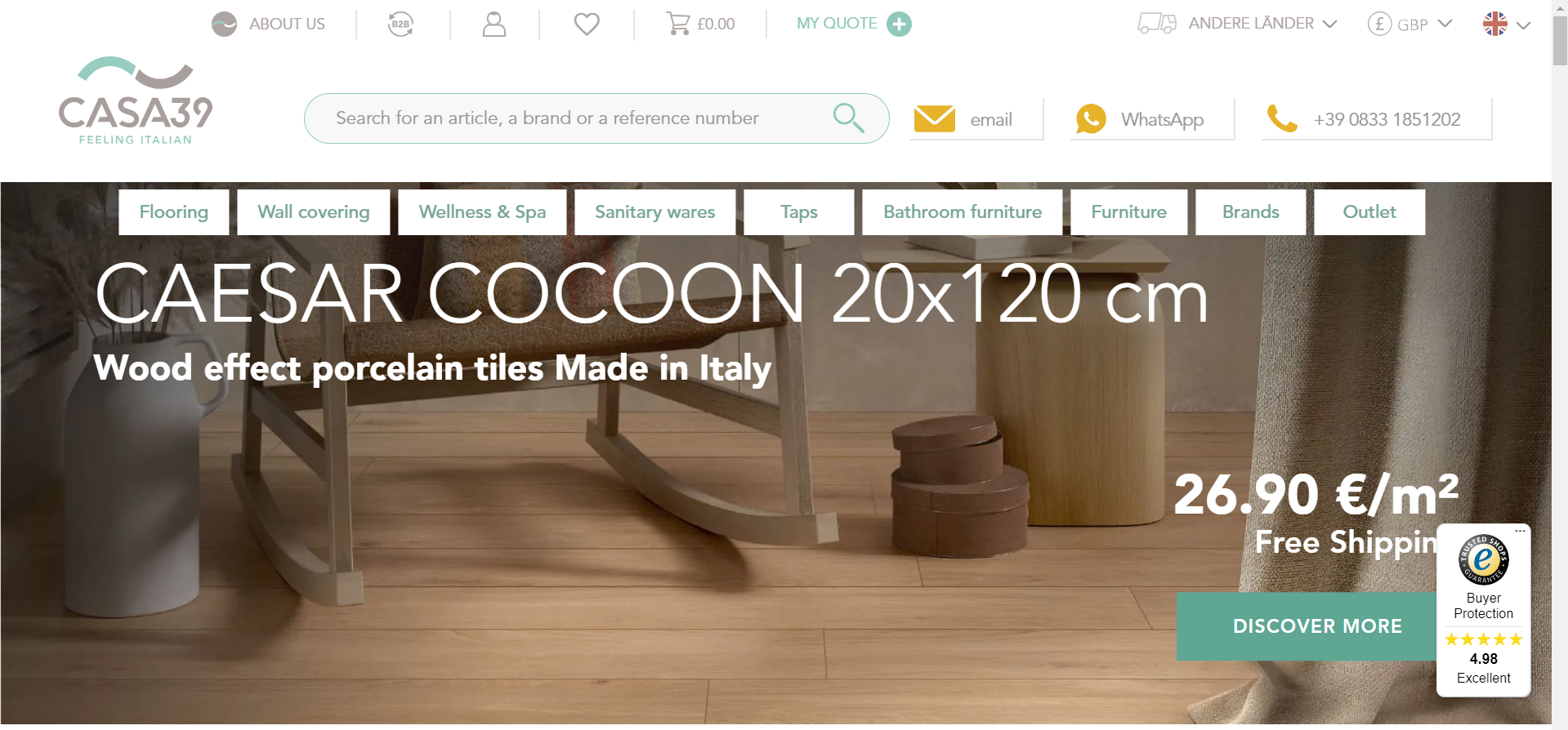Click the yellow phone handset icon

[1281, 119]
